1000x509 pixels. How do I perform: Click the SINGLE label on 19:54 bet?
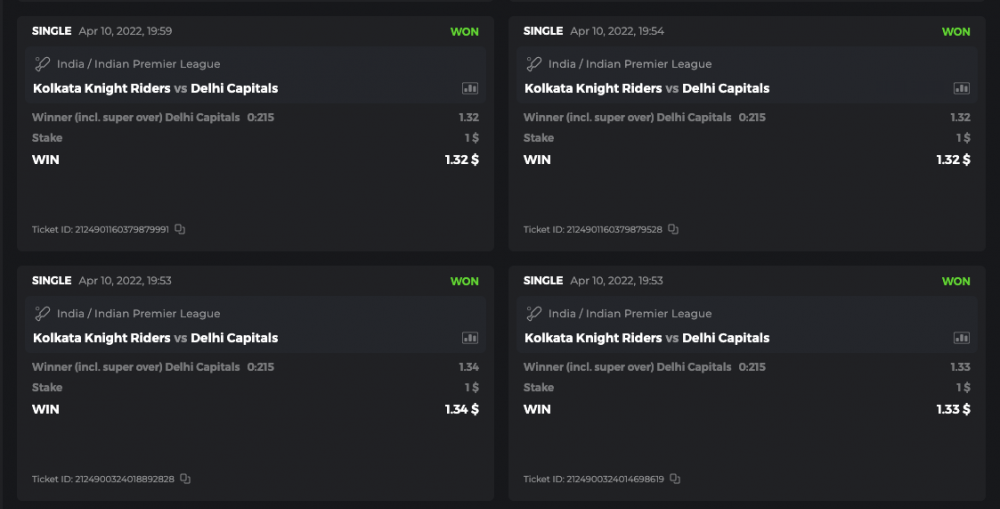coord(543,31)
